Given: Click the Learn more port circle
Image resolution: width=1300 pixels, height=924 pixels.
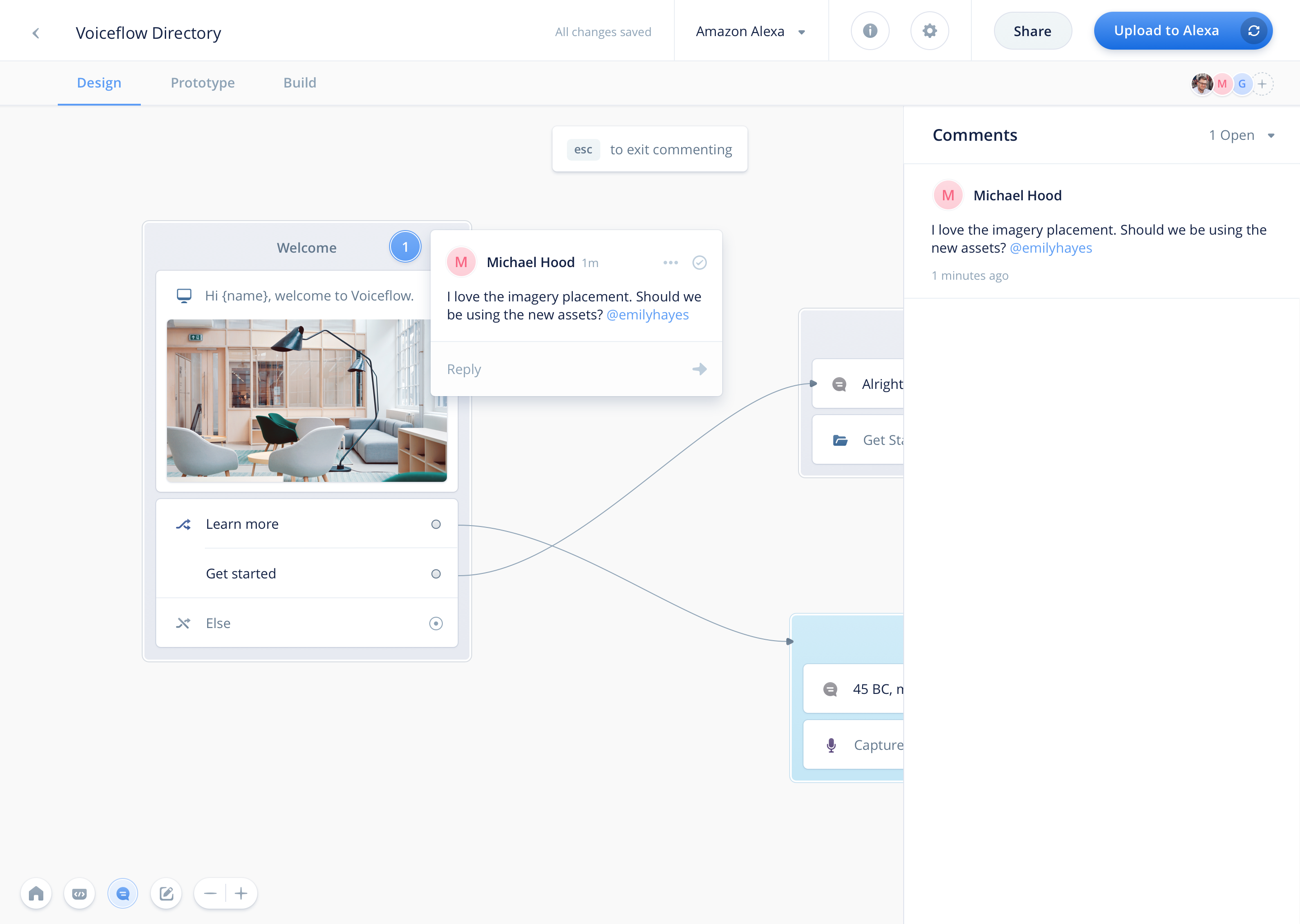Looking at the screenshot, I should pyautogui.click(x=436, y=524).
